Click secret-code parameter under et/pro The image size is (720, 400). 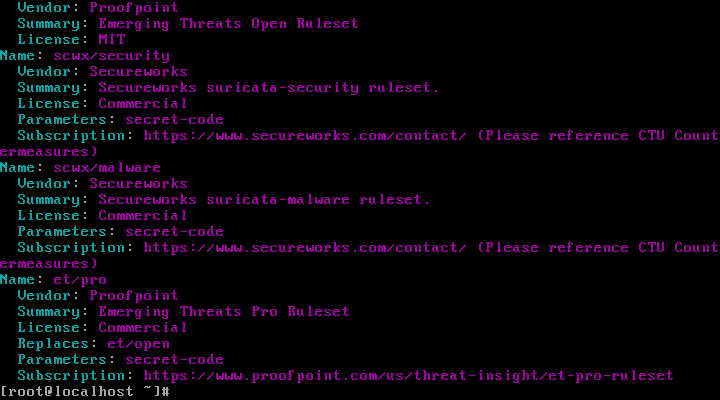tap(174, 360)
